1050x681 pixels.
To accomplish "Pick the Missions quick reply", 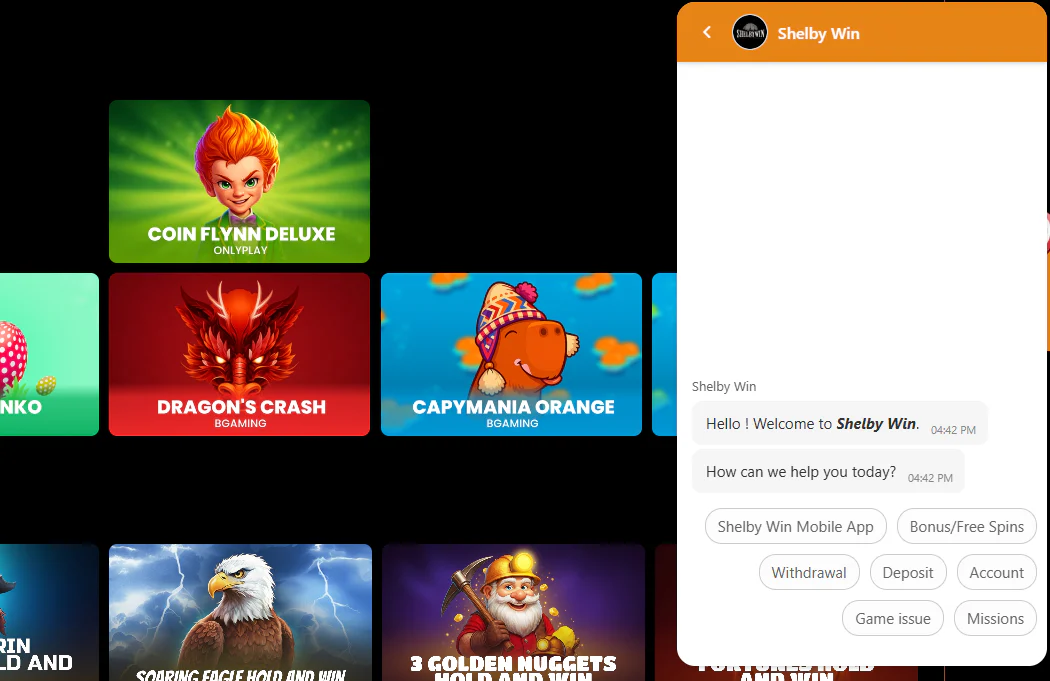I will click(x=995, y=618).
